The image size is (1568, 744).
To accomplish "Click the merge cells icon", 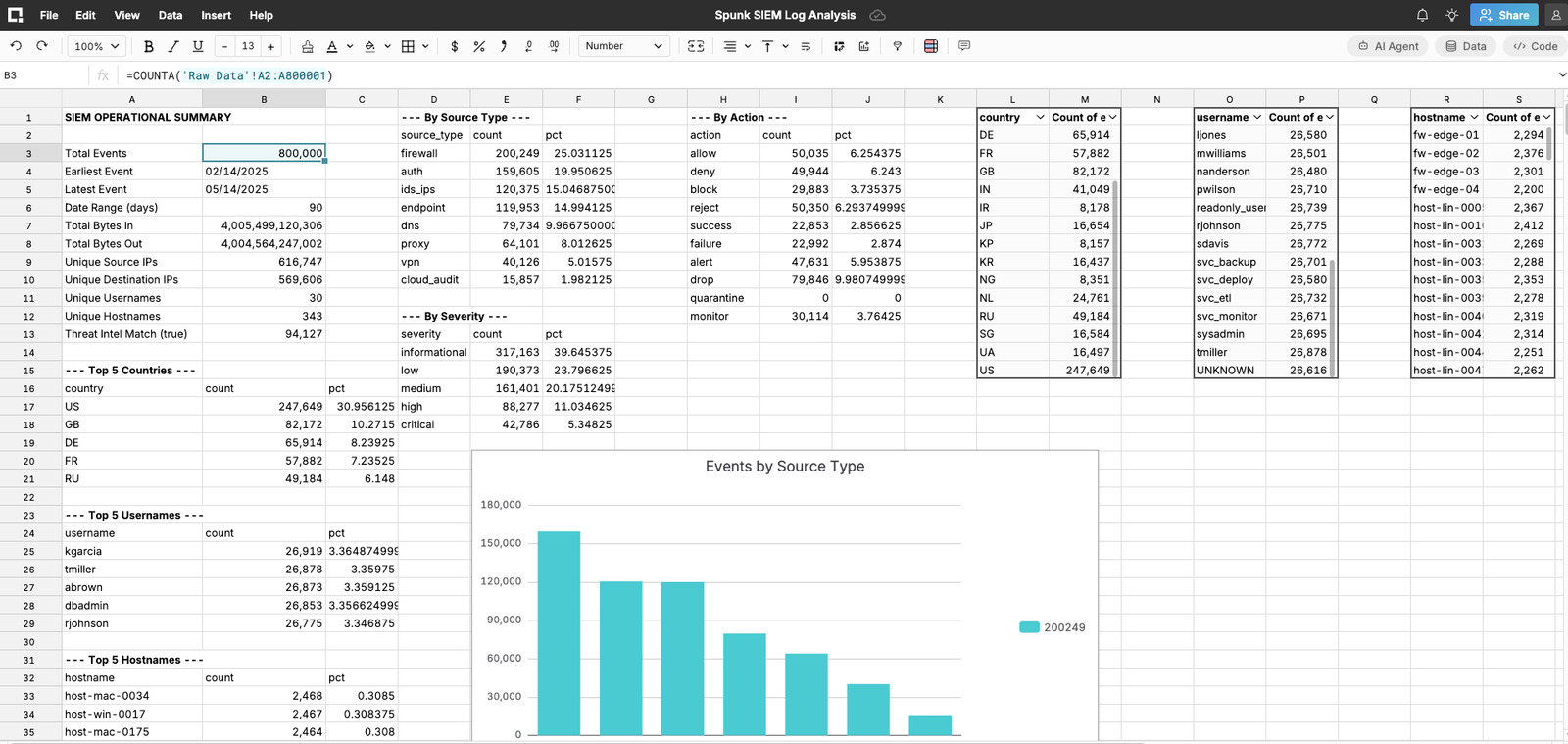I will (x=696, y=46).
